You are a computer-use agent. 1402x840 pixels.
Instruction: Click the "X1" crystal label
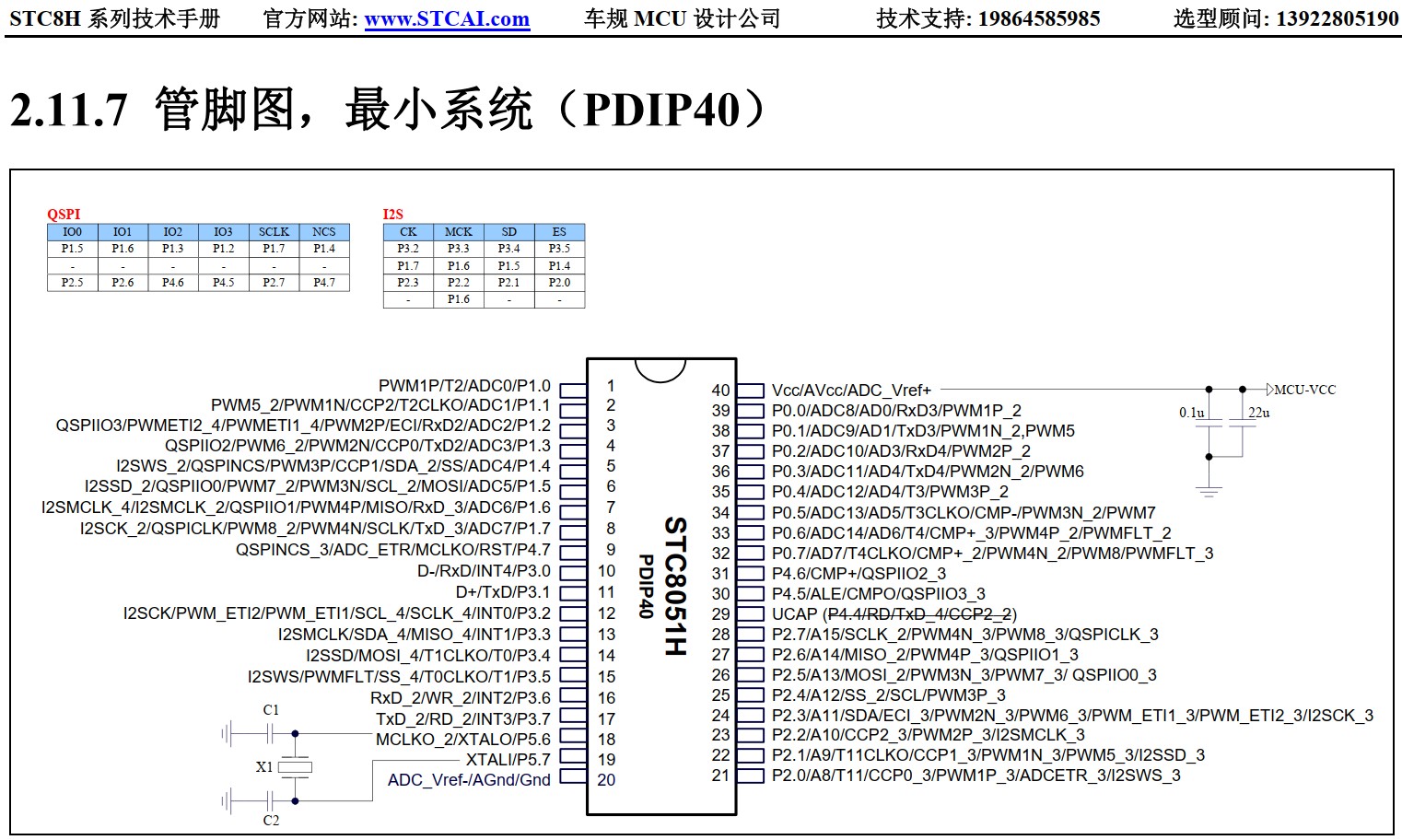pyautogui.click(x=264, y=766)
